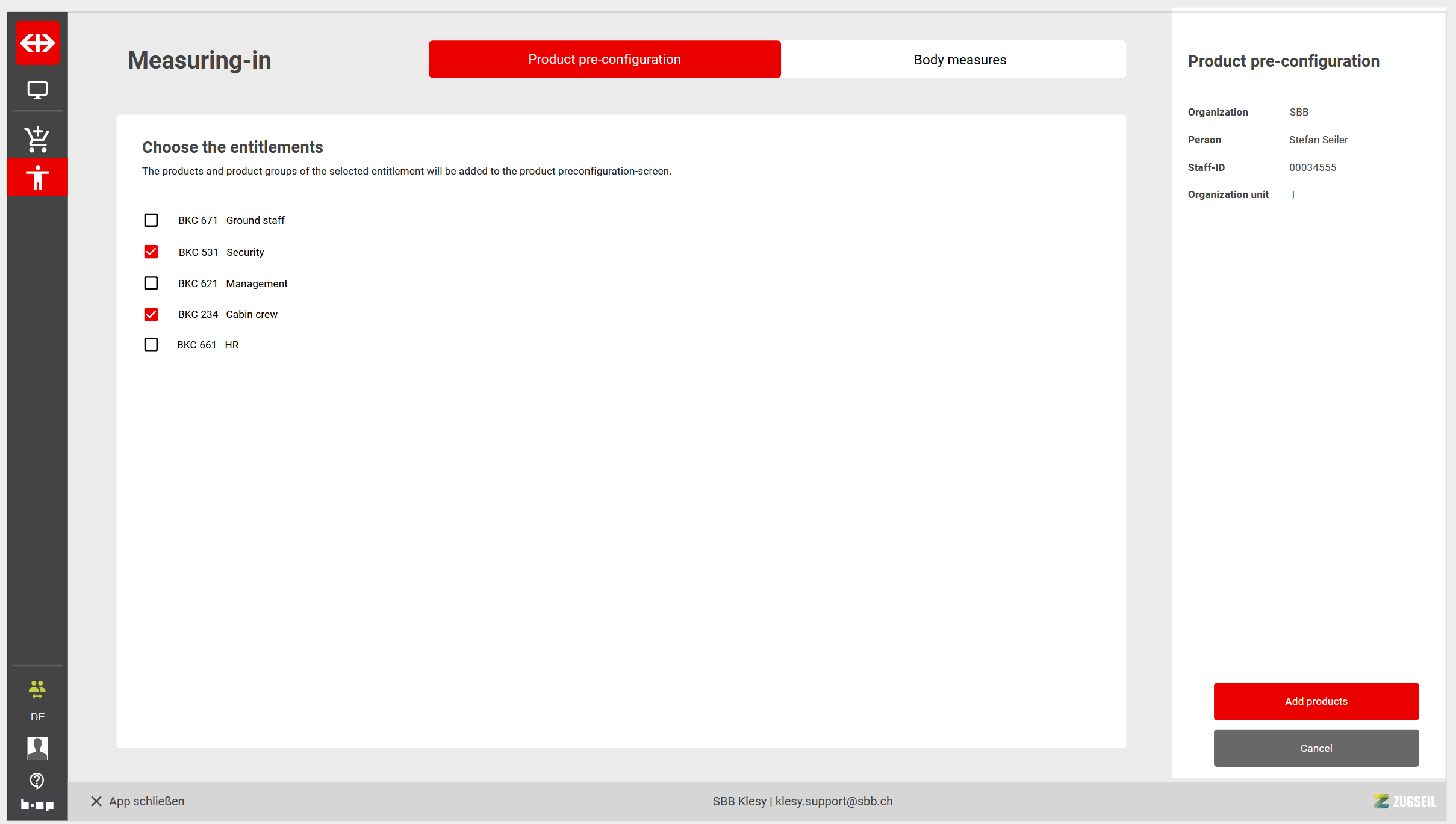1456x824 pixels.
Task: Check BKC 621 Management entitlement
Action: (151, 283)
